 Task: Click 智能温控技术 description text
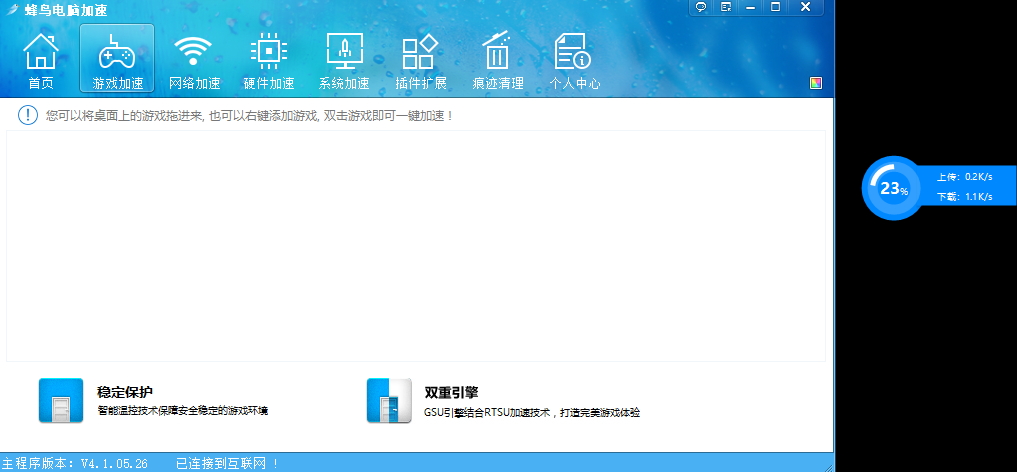(x=182, y=411)
